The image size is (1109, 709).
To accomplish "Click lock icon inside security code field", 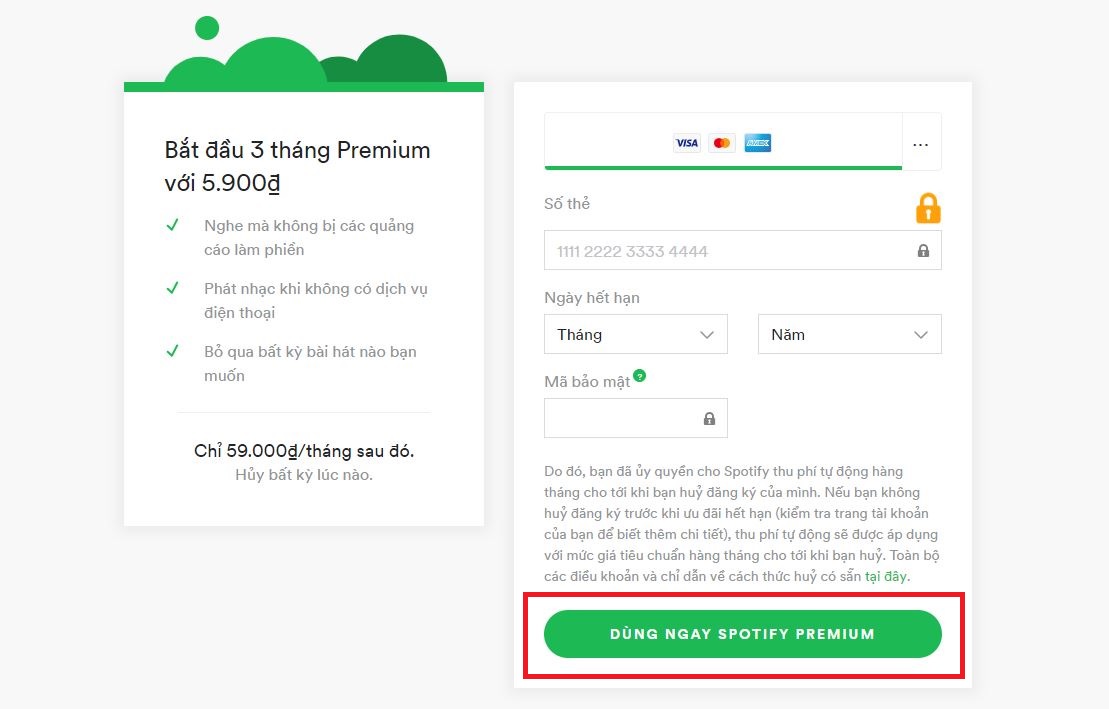I will pos(709,419).
